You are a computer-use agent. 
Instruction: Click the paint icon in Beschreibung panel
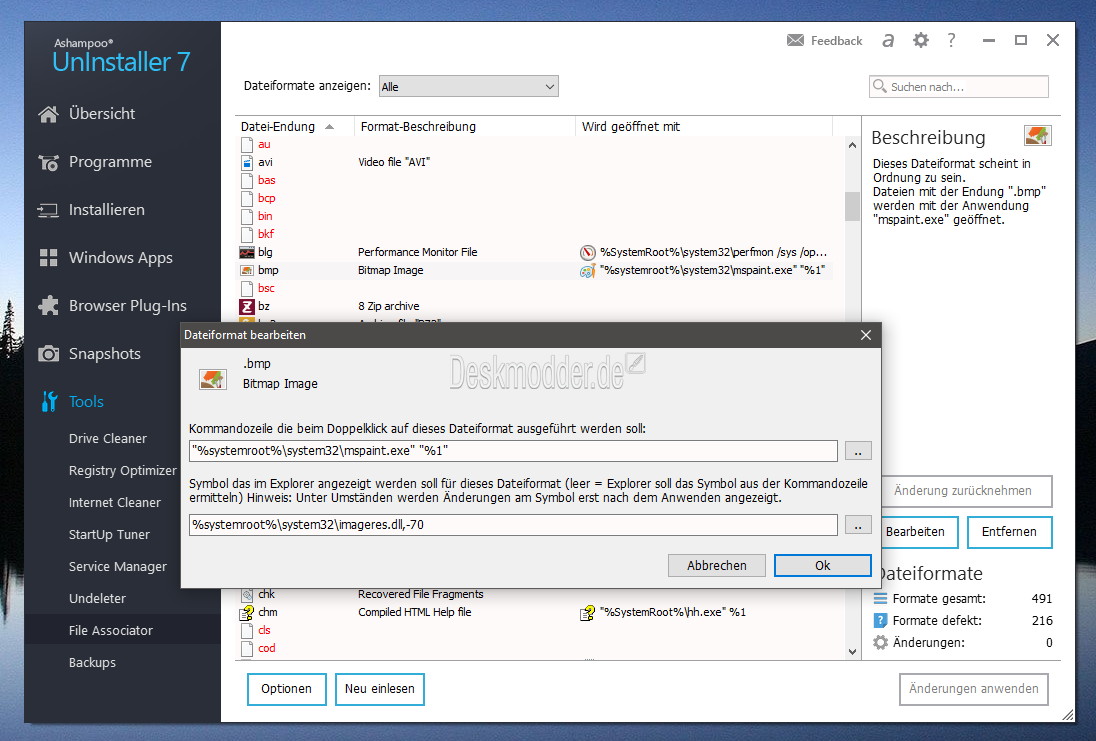pos(1038,135)
